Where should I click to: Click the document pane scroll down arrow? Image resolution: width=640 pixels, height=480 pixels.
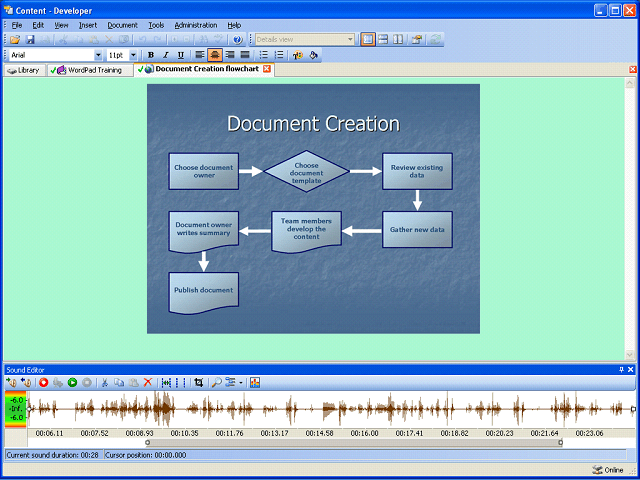click(629, 355)
